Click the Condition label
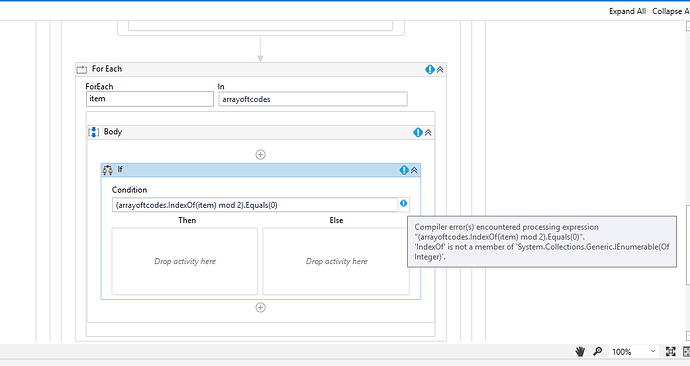690x366 pixels. pyautogui.click(x=129, y=190)
